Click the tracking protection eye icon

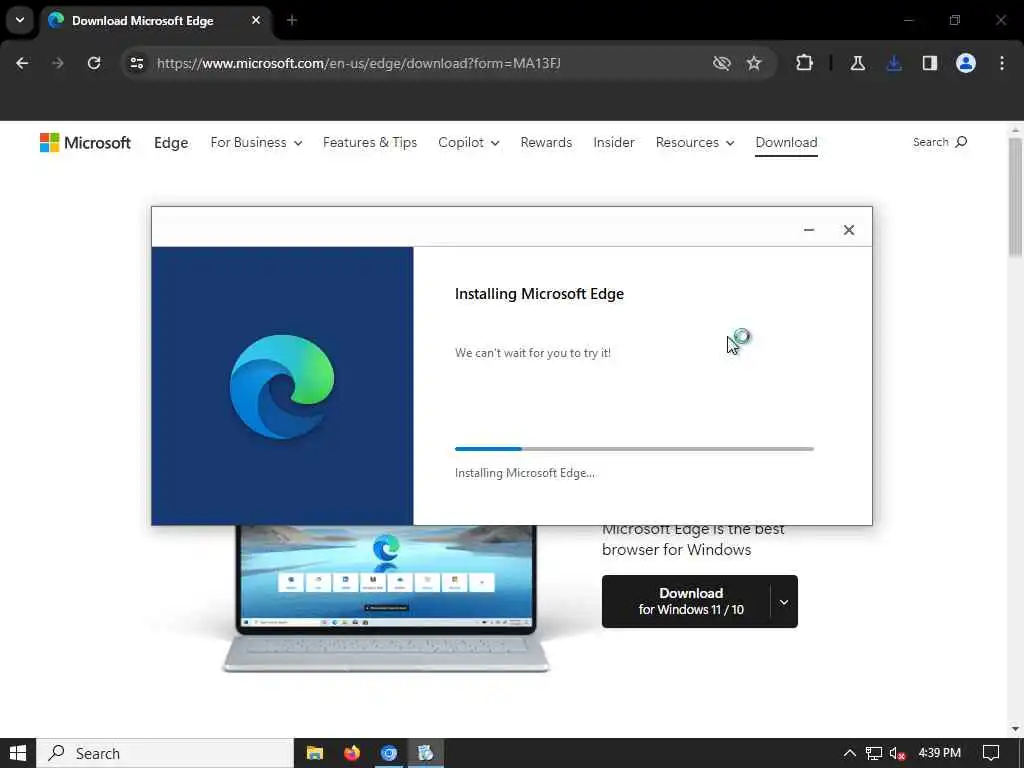[722, 63]
